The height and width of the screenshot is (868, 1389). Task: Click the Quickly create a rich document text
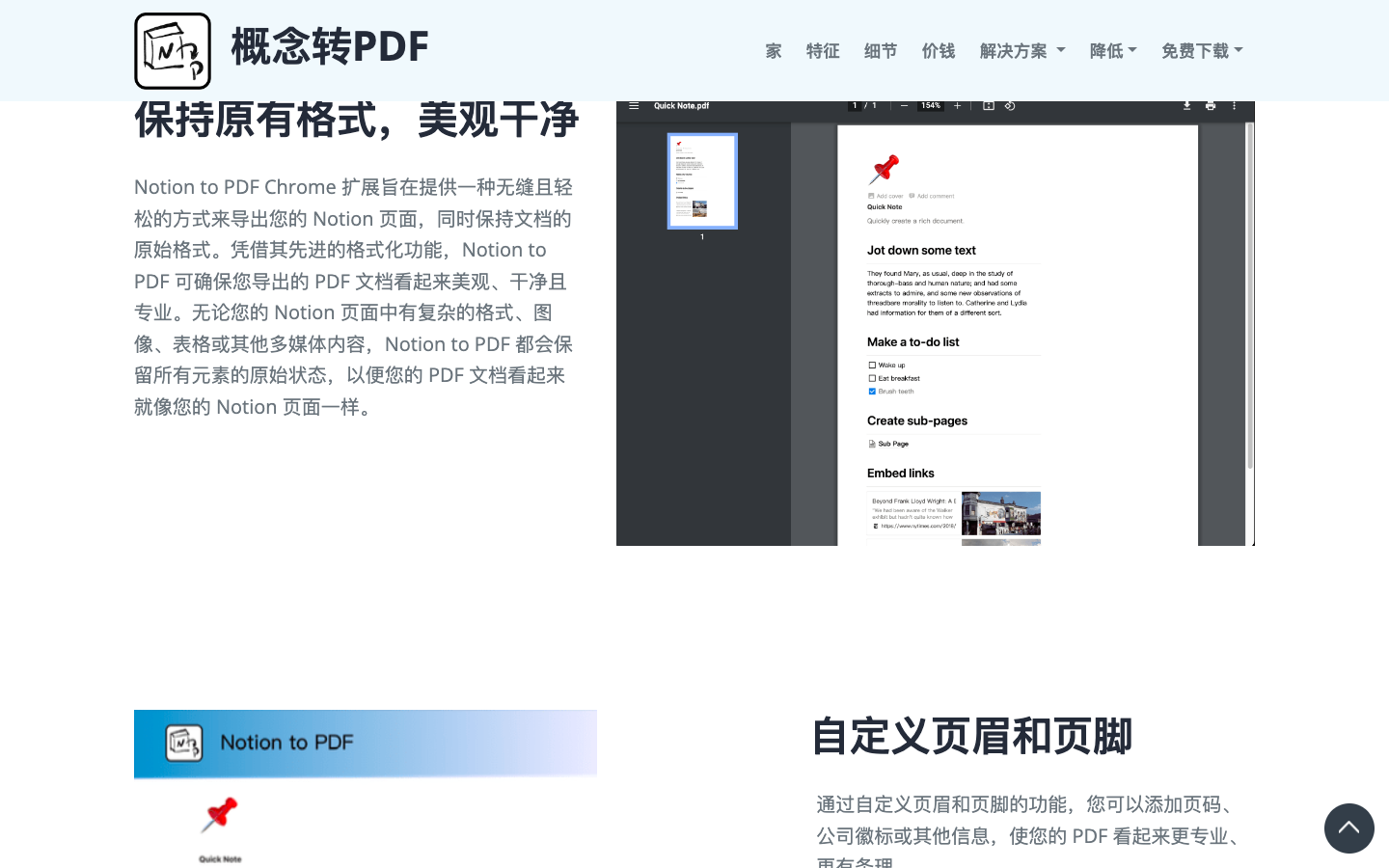(x=915, y=221)
